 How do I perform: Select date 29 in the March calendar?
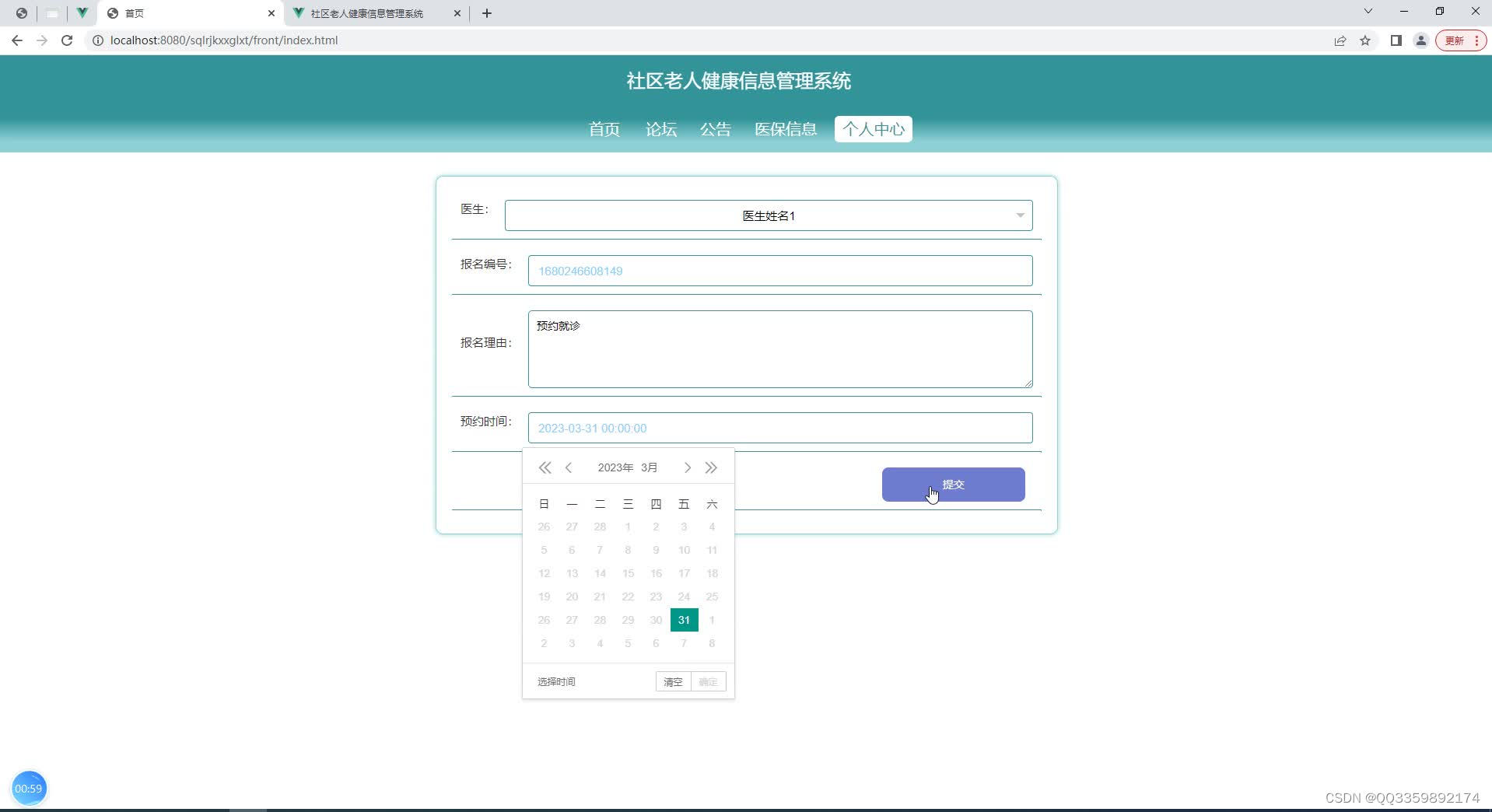[628, 620]
